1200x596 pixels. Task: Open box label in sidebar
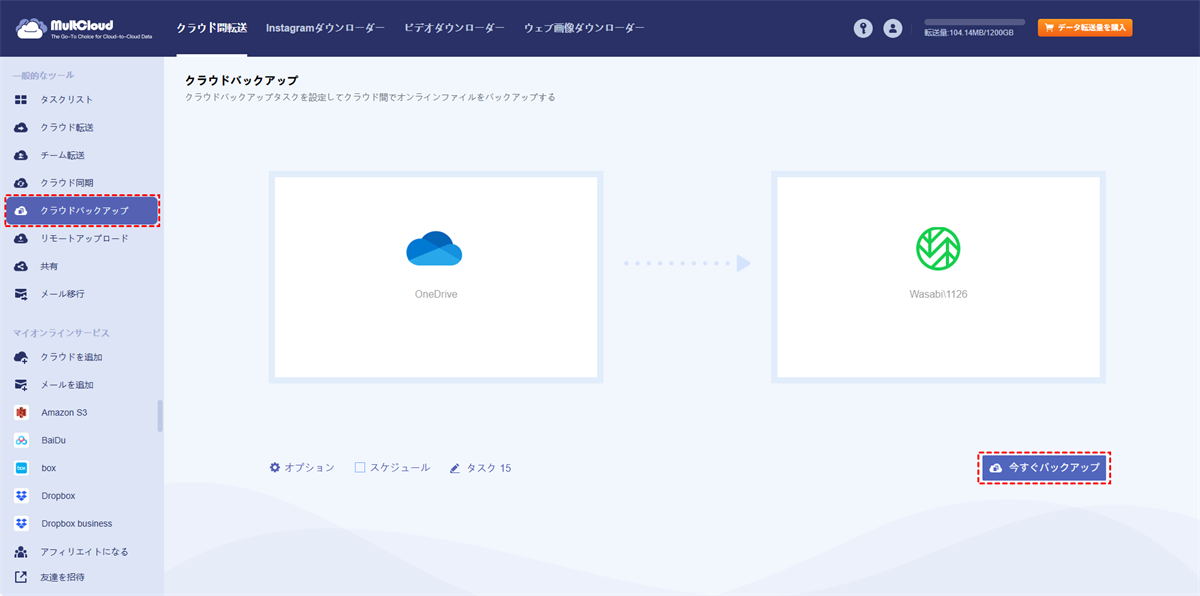coord(49,468)
